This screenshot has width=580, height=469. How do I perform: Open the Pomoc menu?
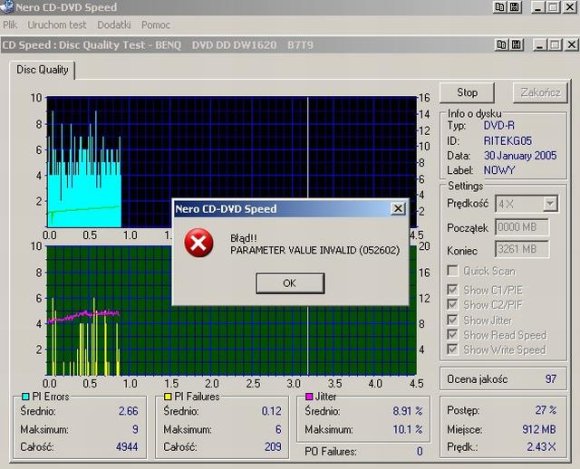click(x=156, y=25)
